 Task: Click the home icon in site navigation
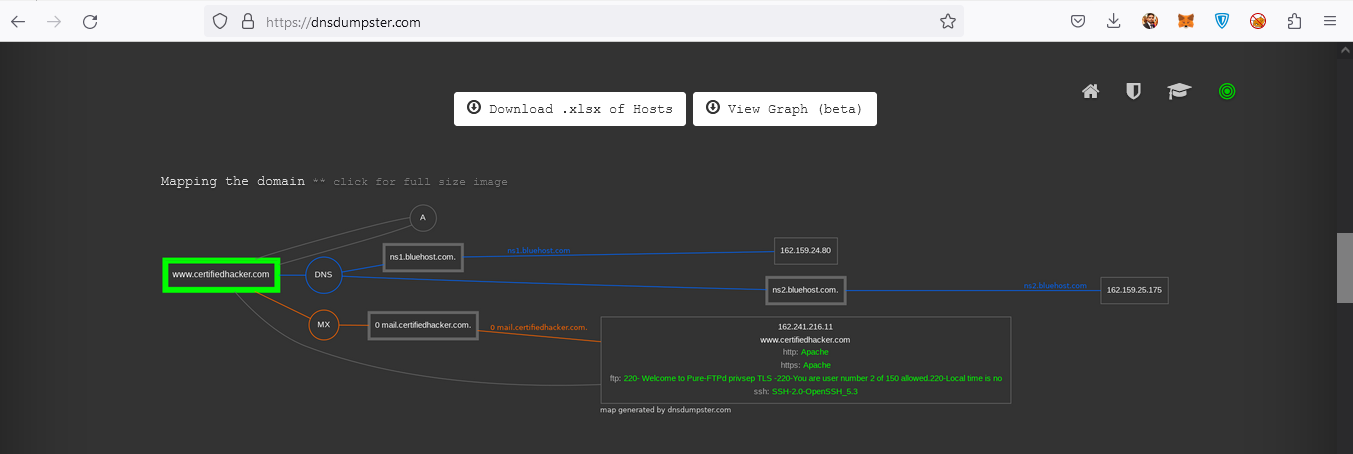tap(1091, 91)
